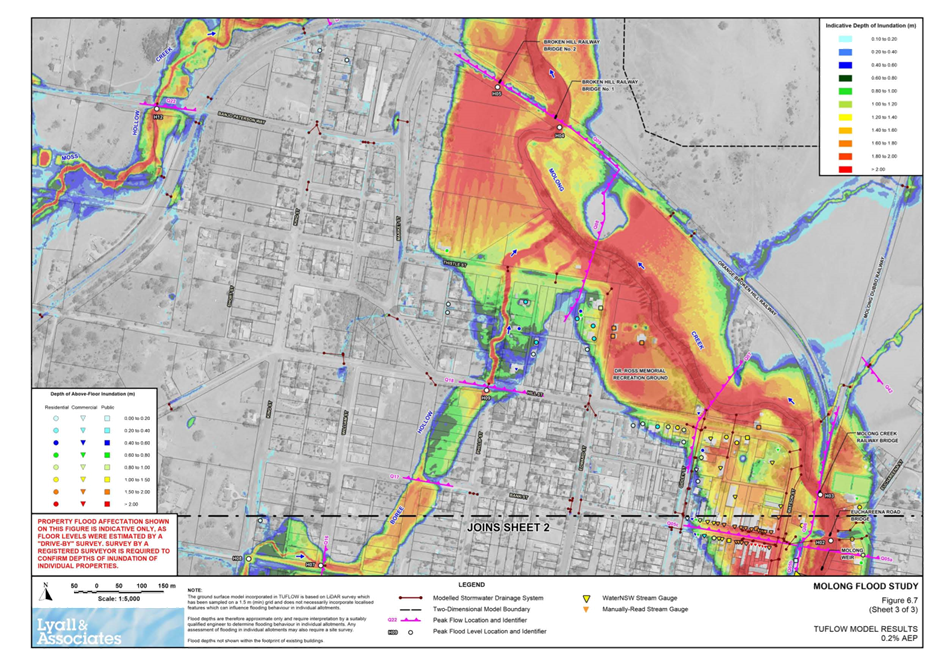Click the 'NOTE:' heading in footer
The image size is (940, 665).
pos(194,591)
